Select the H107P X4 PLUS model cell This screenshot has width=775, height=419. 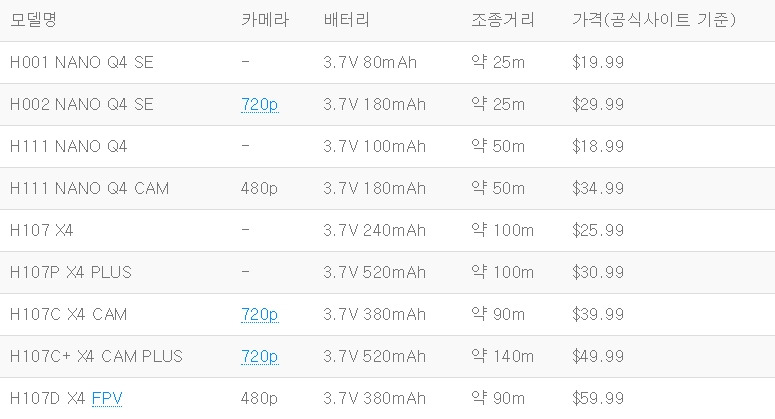tap(71, 272)
